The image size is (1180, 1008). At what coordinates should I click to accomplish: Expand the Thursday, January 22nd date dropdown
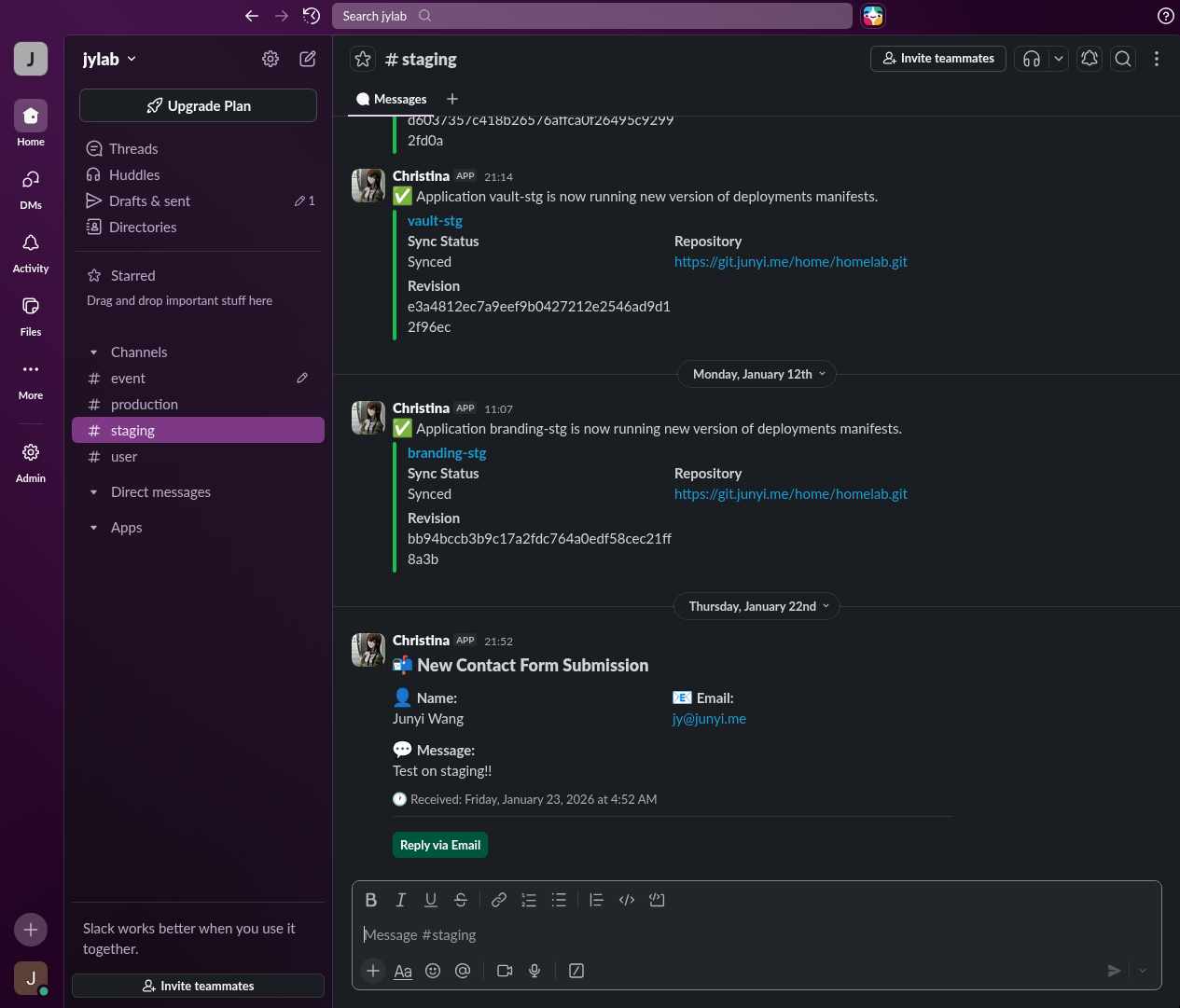757,606
